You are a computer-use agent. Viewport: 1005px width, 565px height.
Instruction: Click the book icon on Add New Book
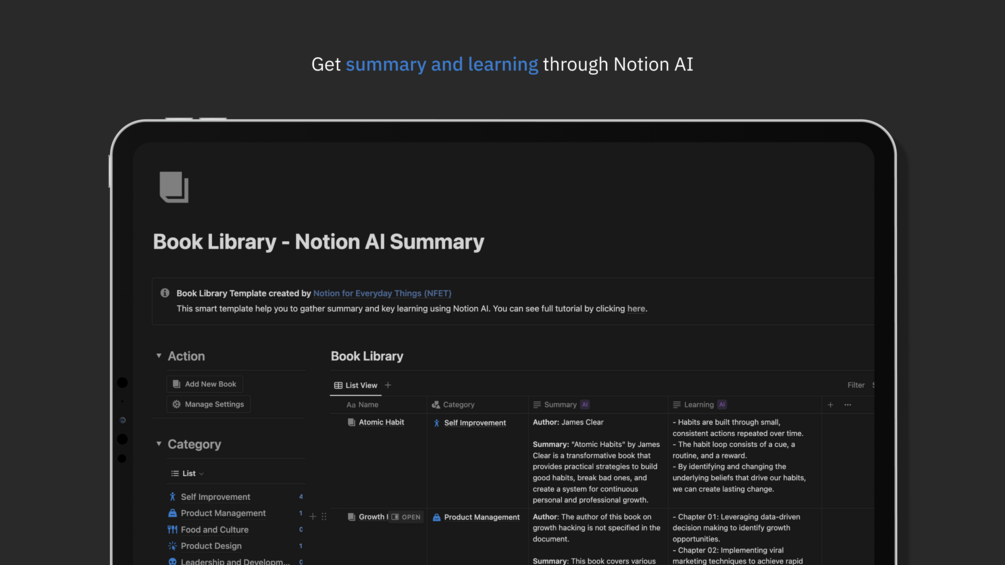(x=176, y=384)
